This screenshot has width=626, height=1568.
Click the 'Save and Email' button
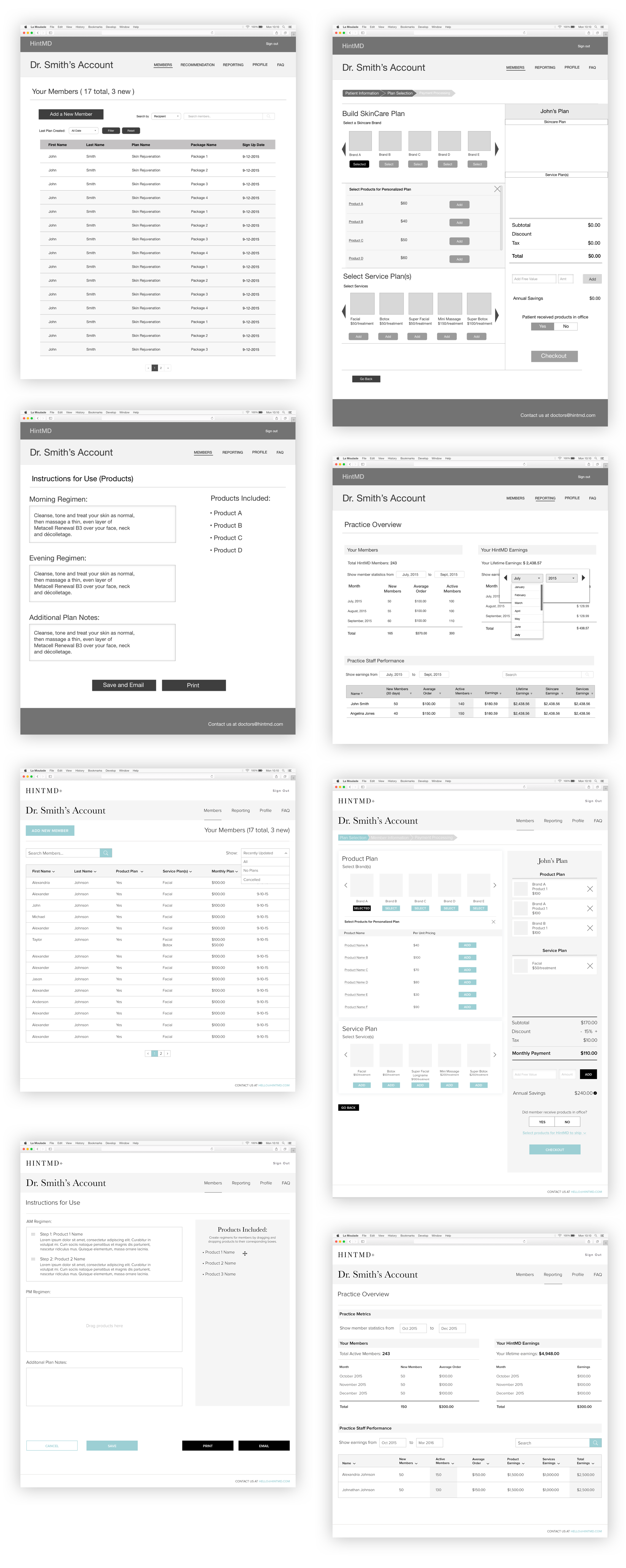click(x=124, y=685)
